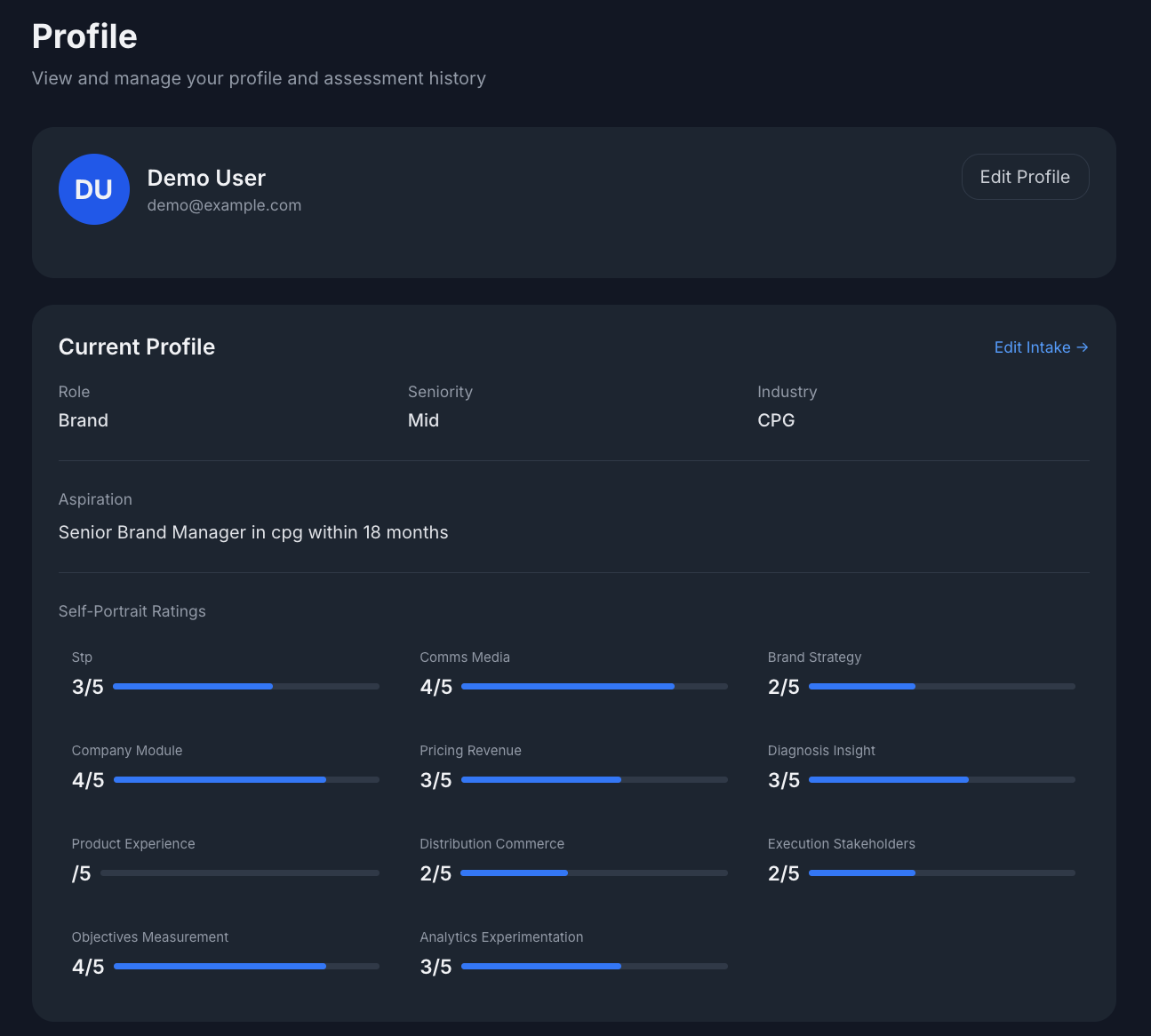The height and width of the screenshot is (1036, 1151).
Task: Click the Role value labeled Brand
Action: [83, 420]
